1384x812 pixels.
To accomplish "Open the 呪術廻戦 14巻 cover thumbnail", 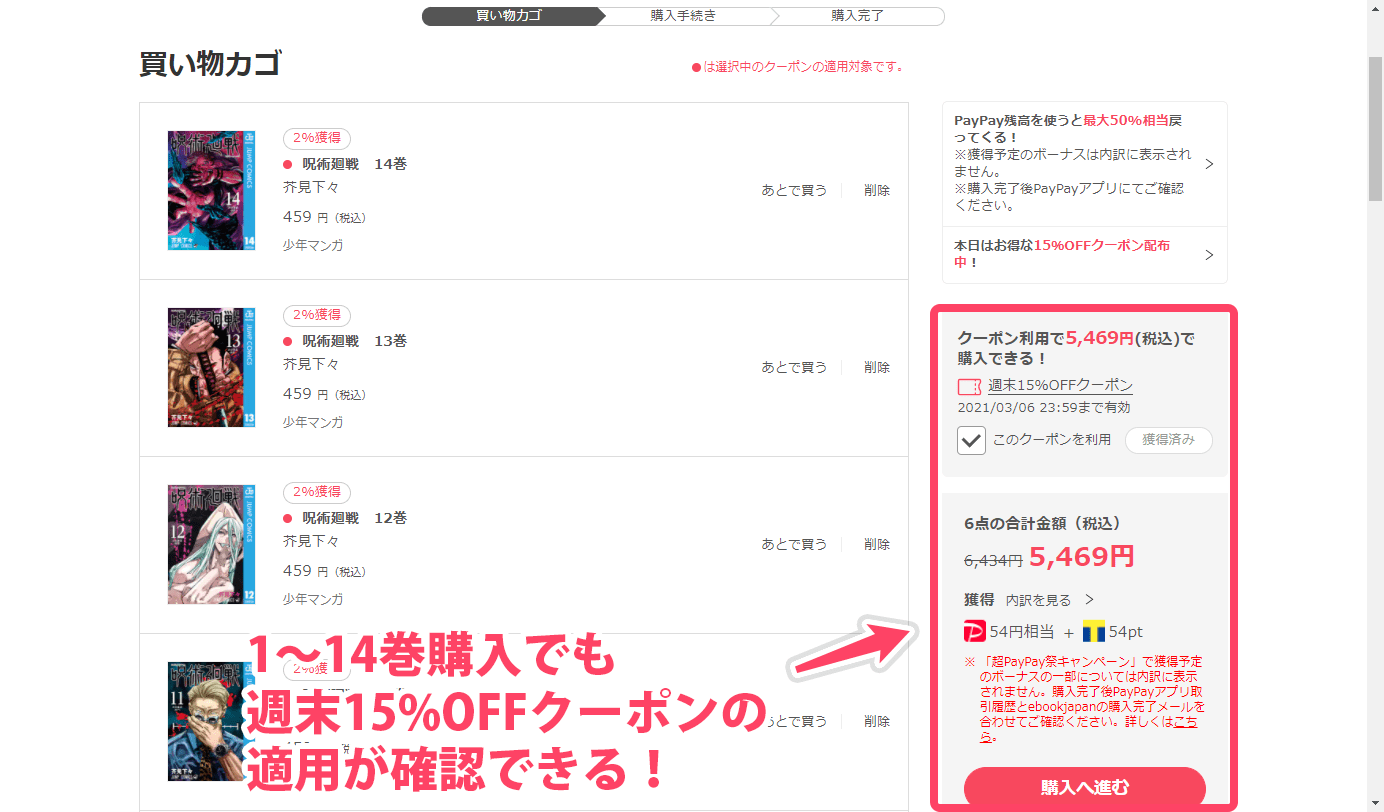I will tap(211, 190).
